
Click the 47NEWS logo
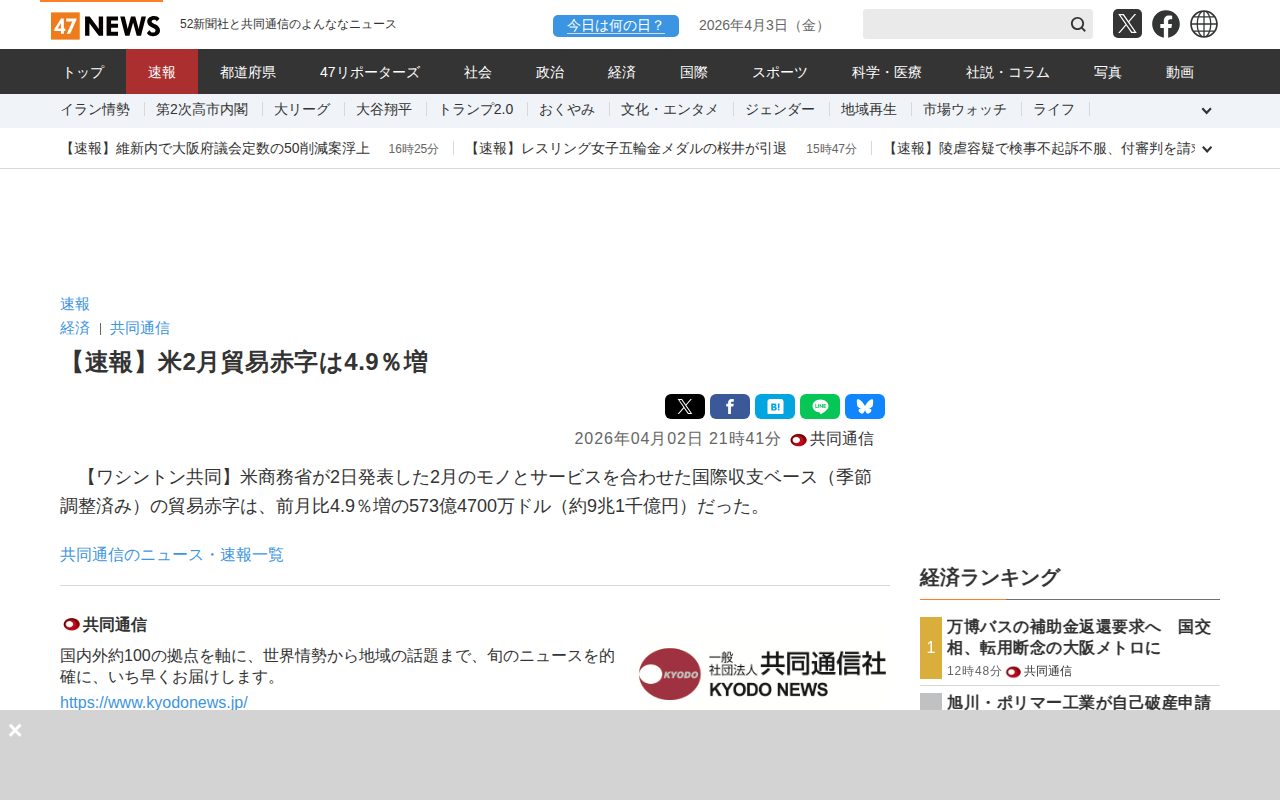pyautogui.click(x=105, y=25)
